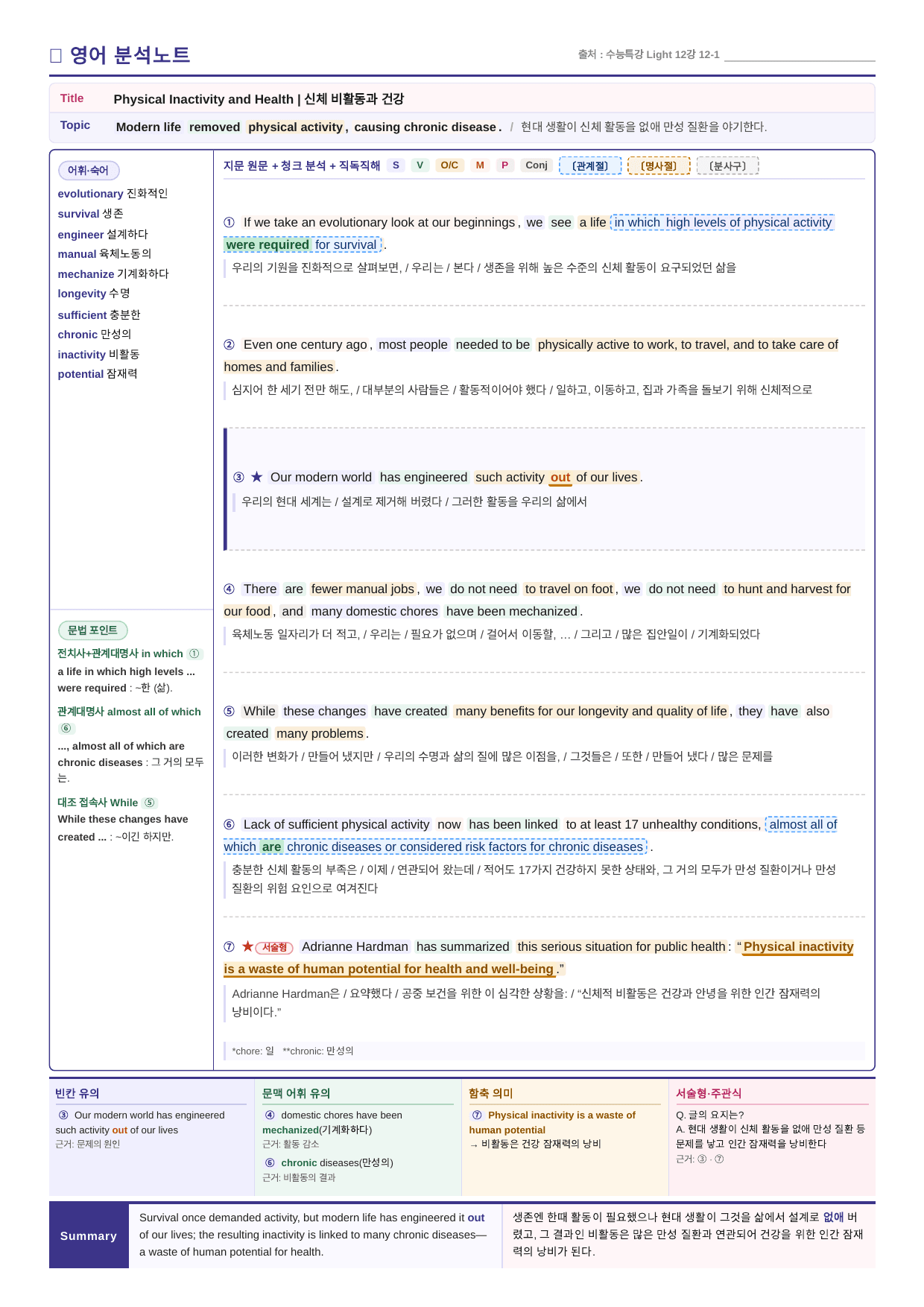The width and height of the screenshot is (924, 1307).
Task: Open the 어휘·숙어 section label
Action: click(x=89, y=171)
